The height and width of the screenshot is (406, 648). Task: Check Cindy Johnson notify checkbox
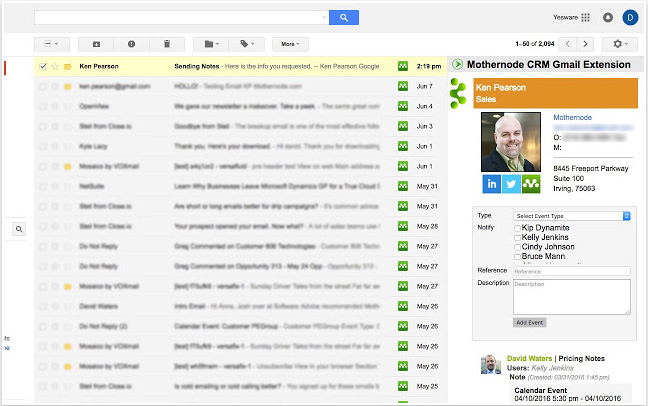click(517, 247)
